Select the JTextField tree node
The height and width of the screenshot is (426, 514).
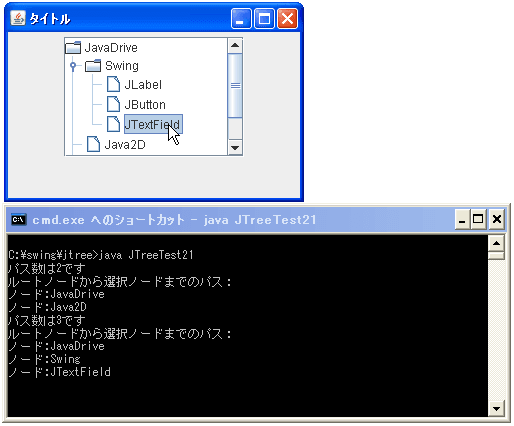pyautogui.click(x=153, y=124)
